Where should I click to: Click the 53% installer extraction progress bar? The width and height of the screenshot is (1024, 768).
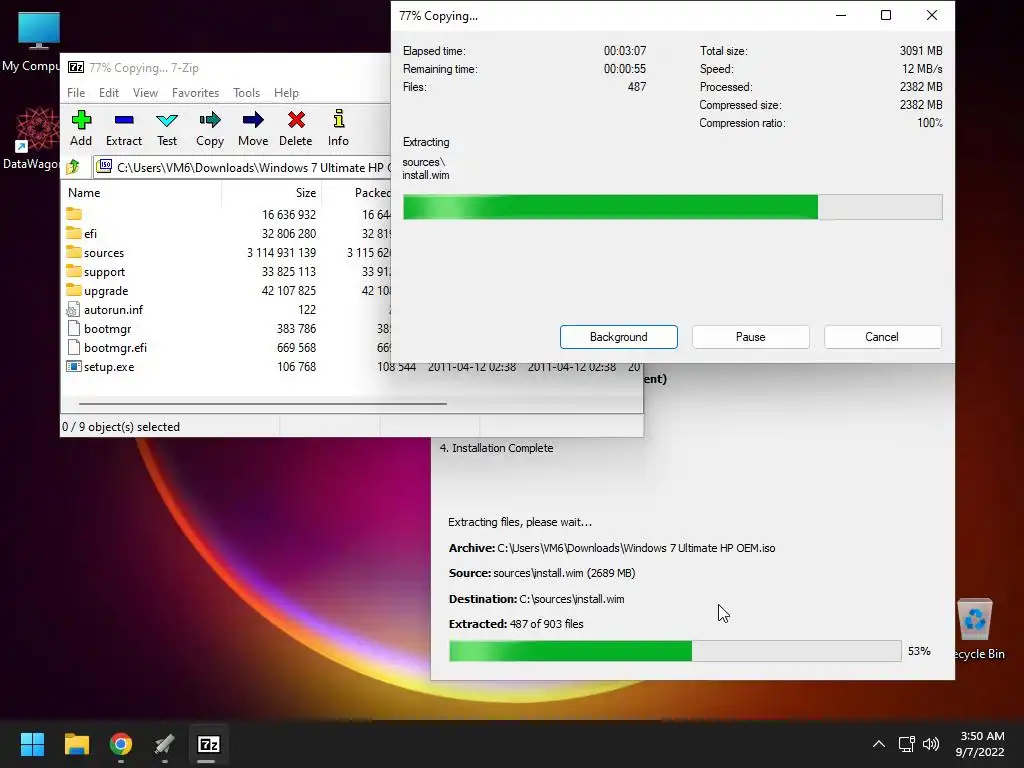coord(675,651)
